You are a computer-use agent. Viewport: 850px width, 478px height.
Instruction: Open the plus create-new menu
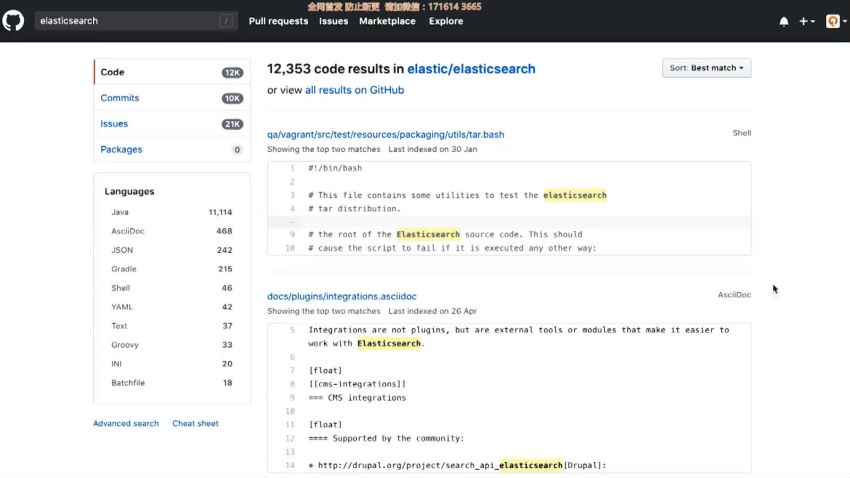click(x=807, y=21)
